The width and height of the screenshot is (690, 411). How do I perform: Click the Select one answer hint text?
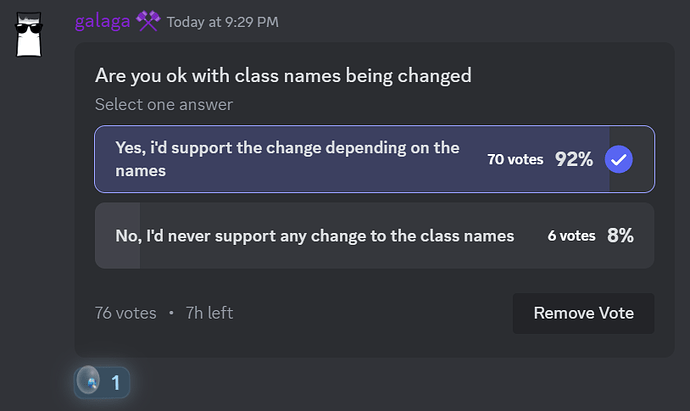(x=164, y=104)
